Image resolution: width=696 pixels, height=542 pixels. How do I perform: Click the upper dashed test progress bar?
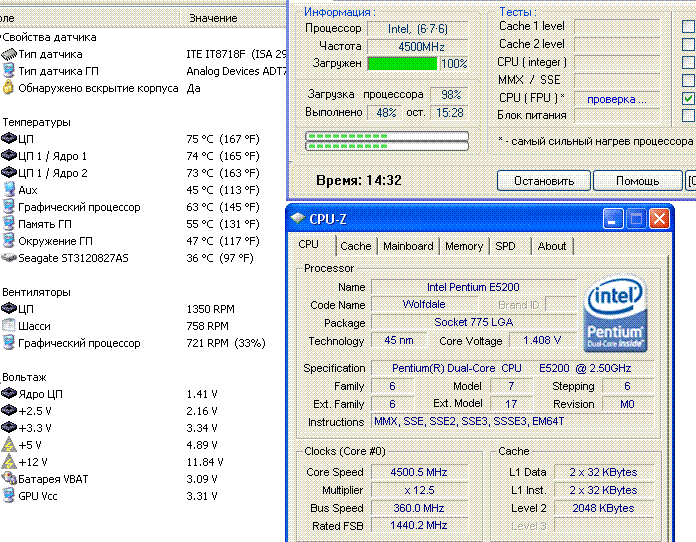click(387, 136)
